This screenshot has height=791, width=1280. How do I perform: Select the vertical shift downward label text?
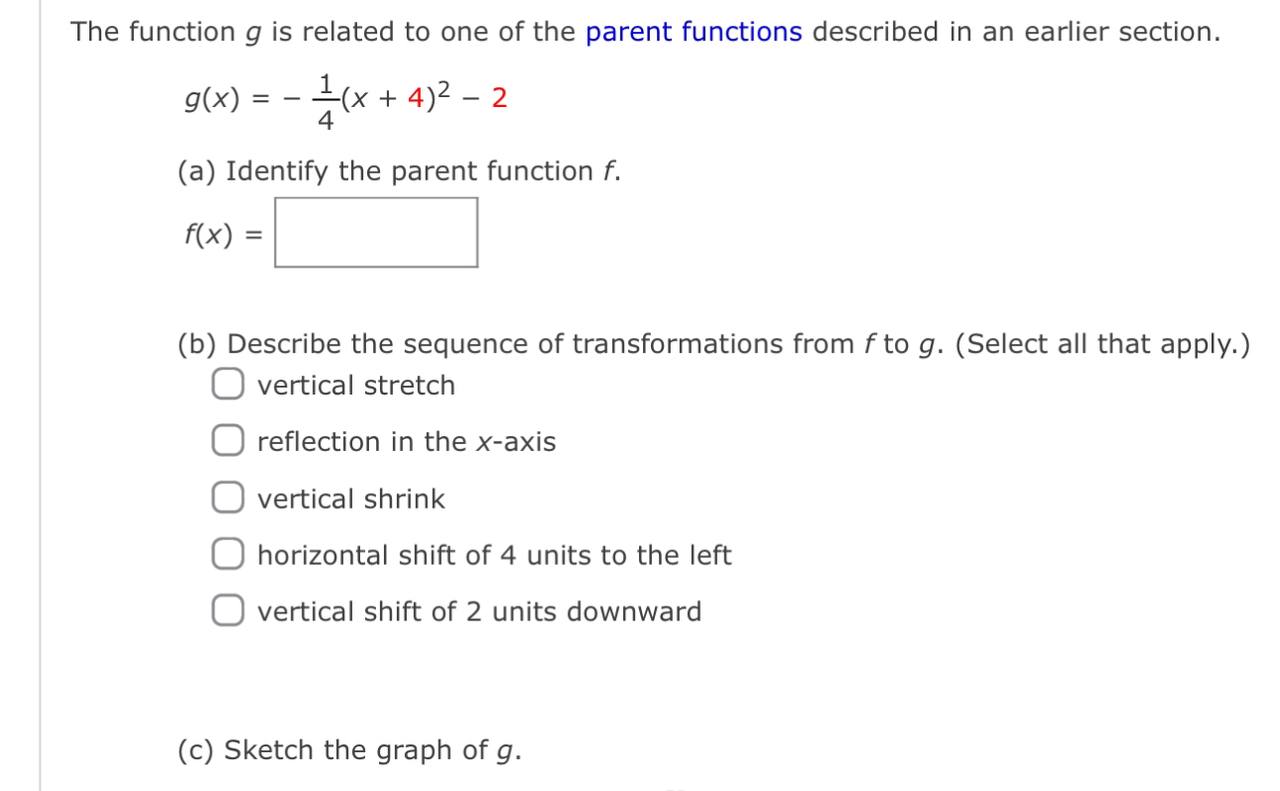(478, 610)
